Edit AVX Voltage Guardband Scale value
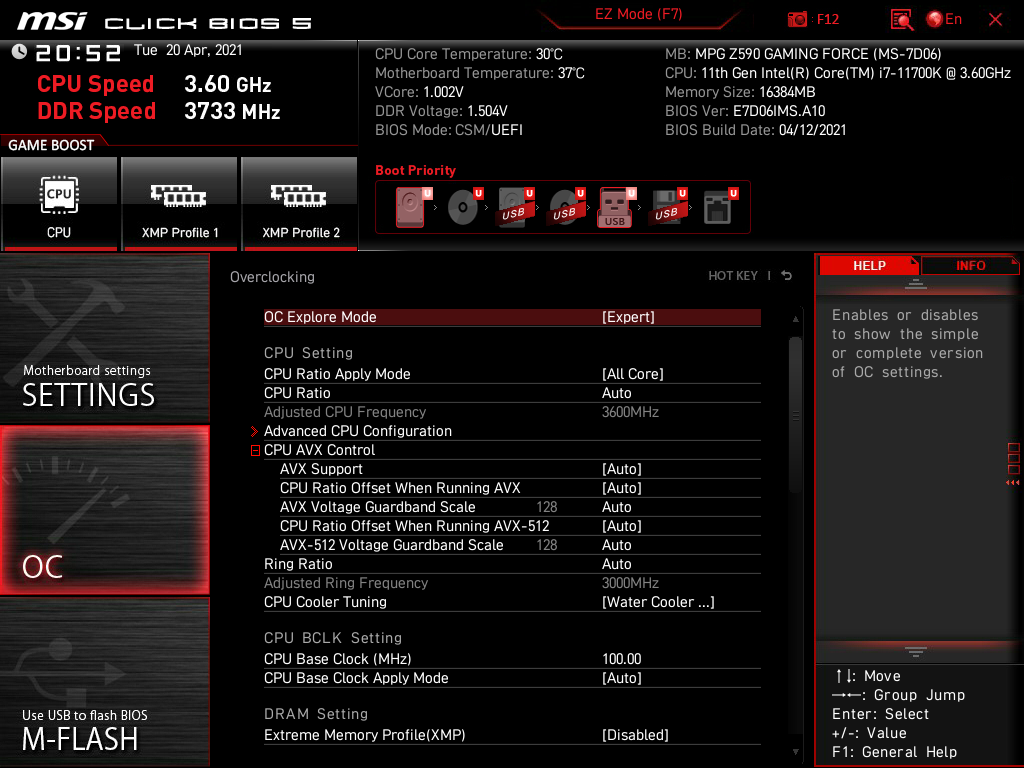This screenshot has height=768, width=1024. (520, 507)
